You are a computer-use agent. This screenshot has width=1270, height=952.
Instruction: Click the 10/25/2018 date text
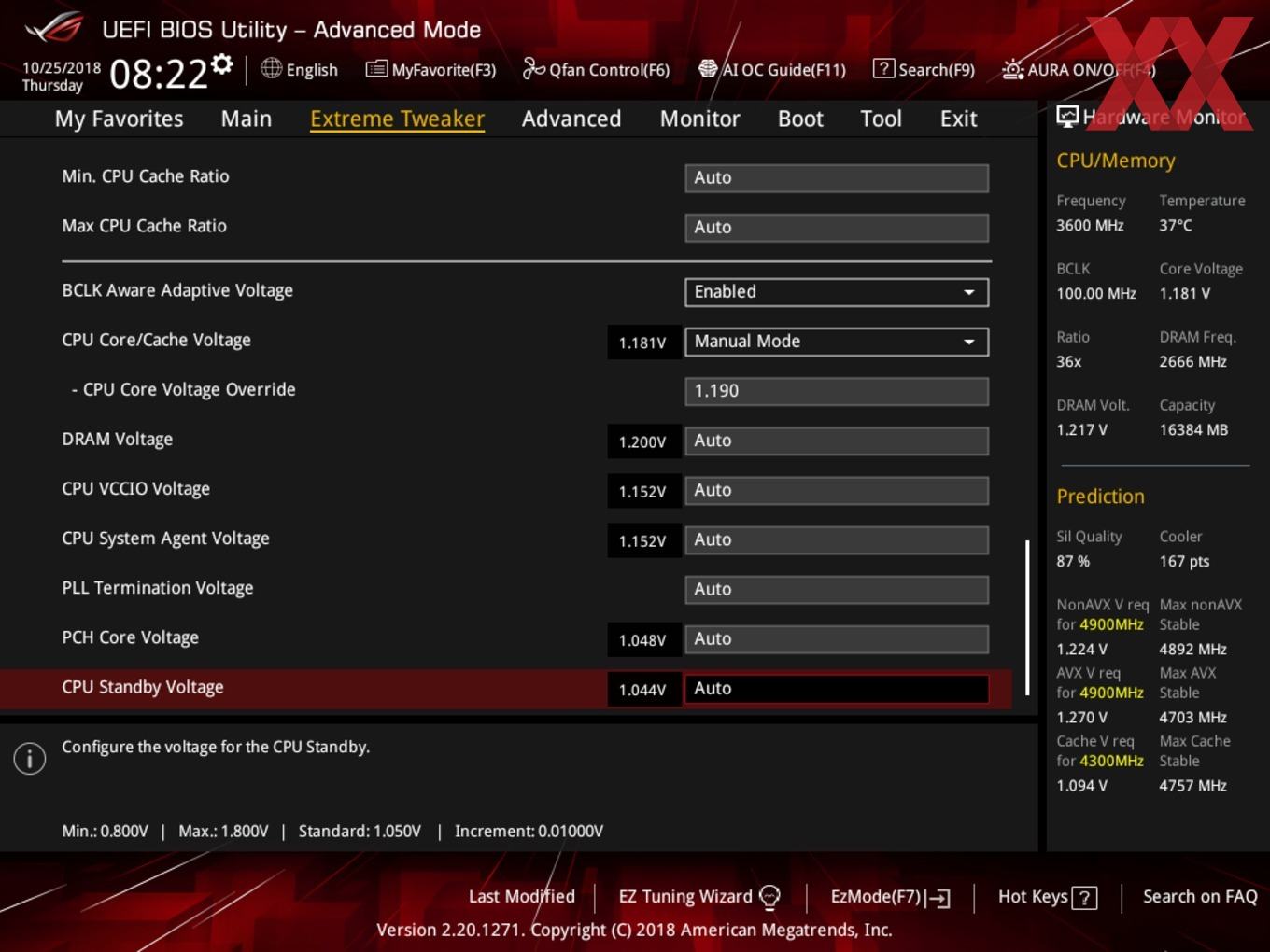point(62,67)
